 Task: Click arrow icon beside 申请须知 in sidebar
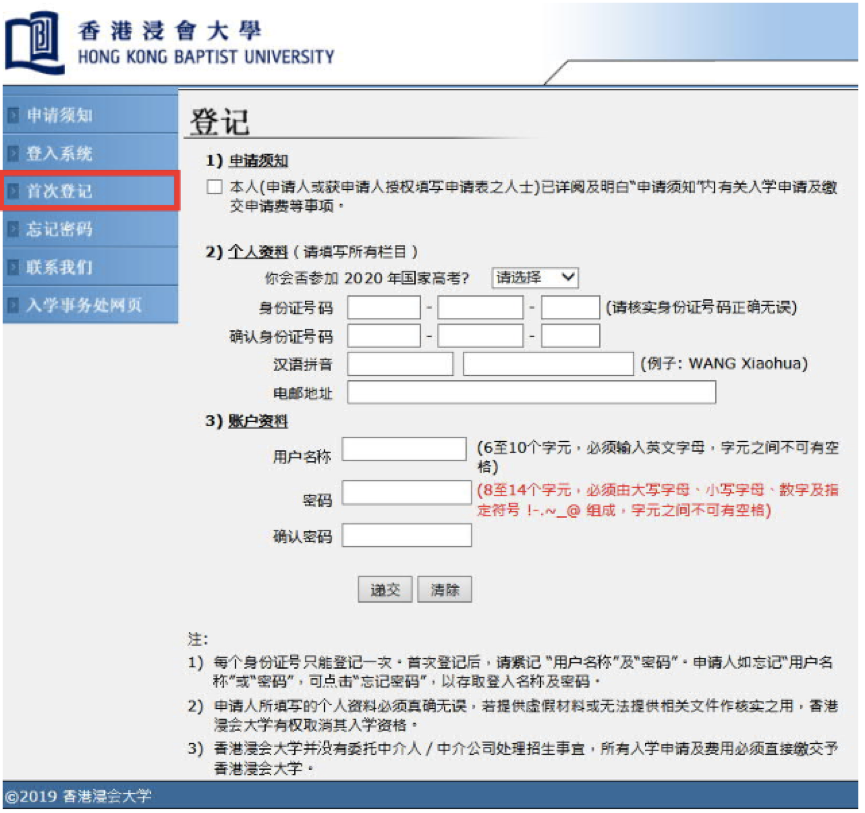coord(13,115)
